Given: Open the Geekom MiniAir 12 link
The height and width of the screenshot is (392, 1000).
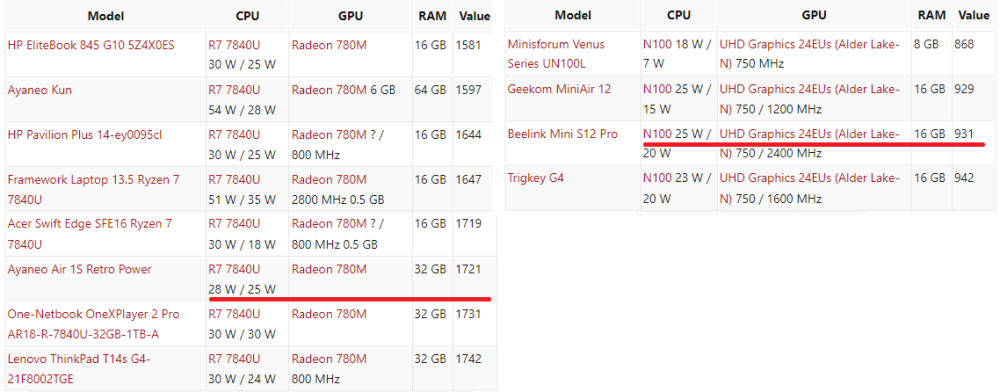Looking at the screenshot, I should [x=559, y=89].
